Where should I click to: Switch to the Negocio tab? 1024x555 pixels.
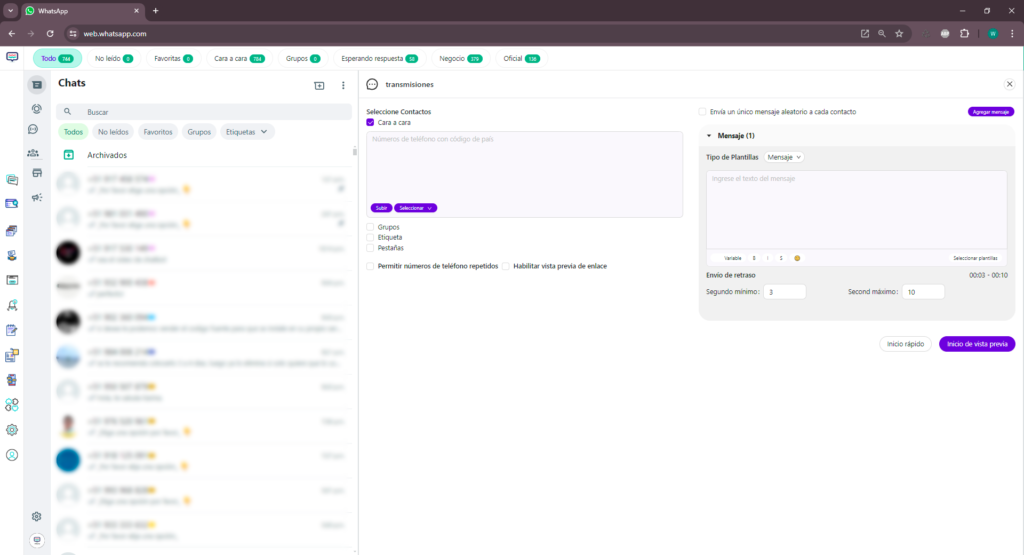460,59
